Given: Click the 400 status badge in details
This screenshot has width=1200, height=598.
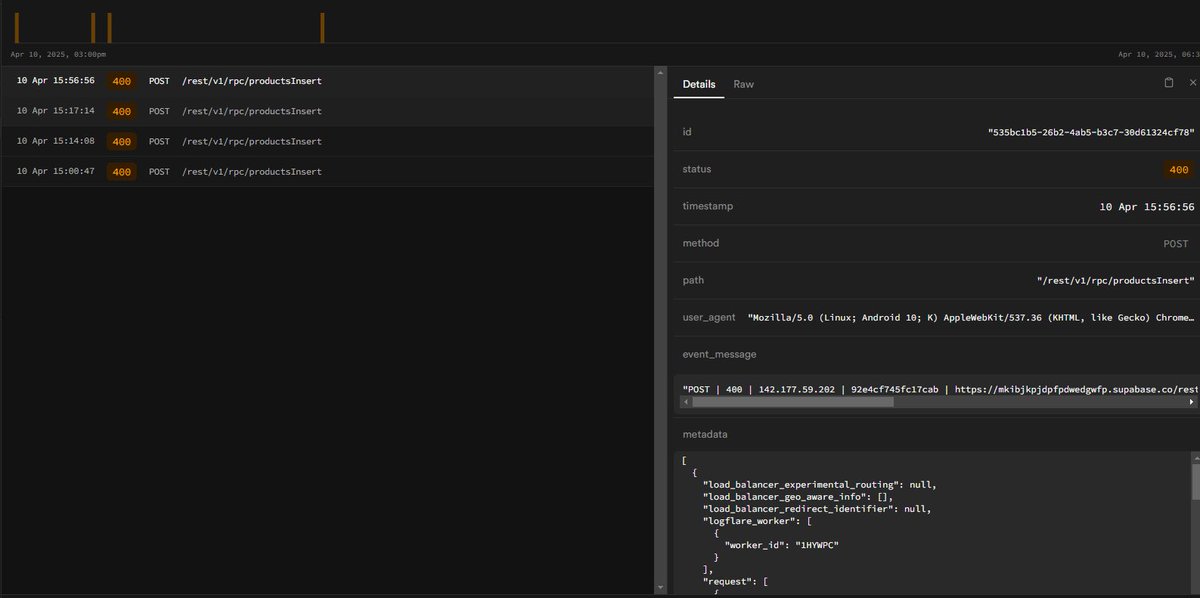Looking at the screenshot, I should click(1179, 170).
